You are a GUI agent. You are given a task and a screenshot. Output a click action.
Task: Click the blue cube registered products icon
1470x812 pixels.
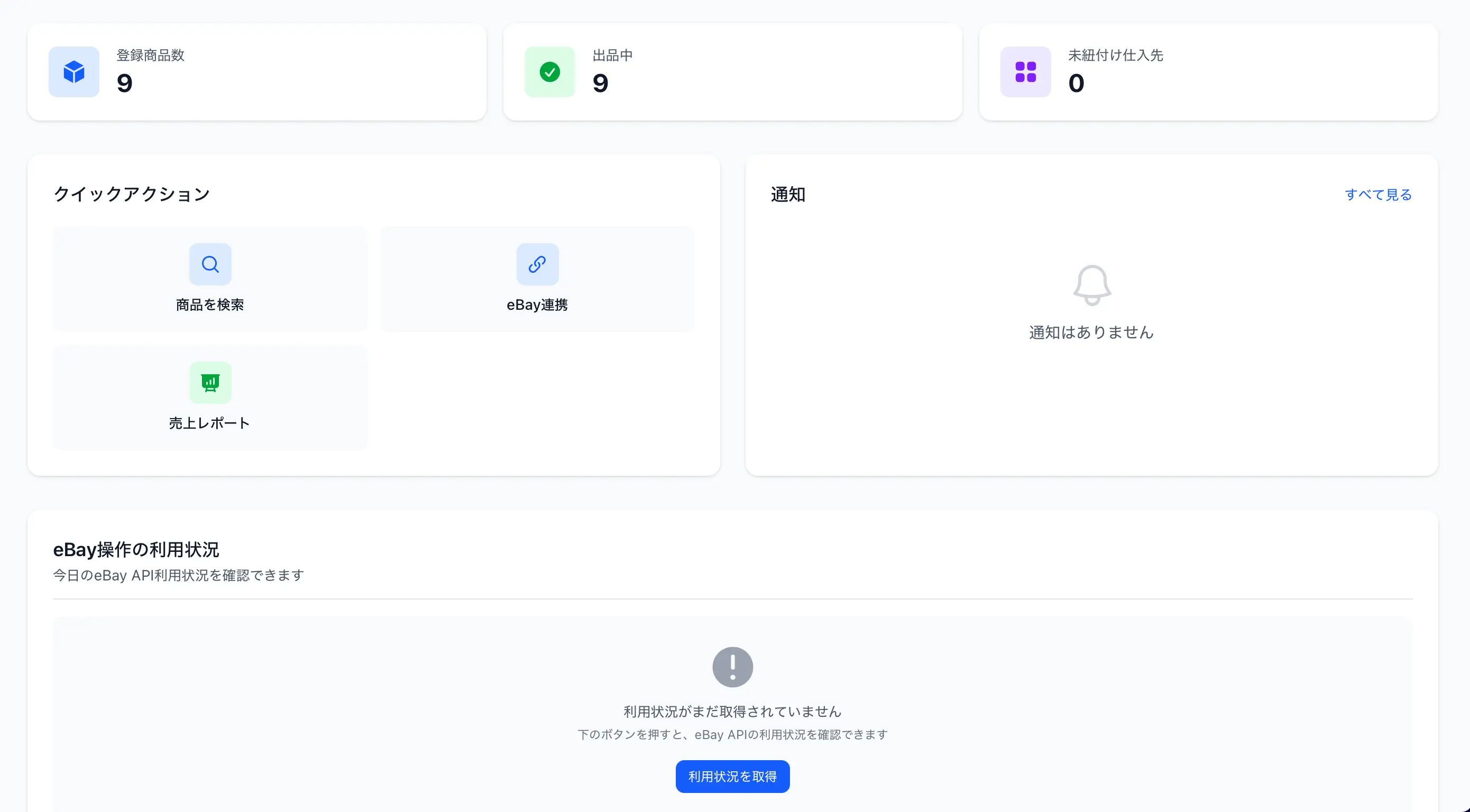coord(73,72)
